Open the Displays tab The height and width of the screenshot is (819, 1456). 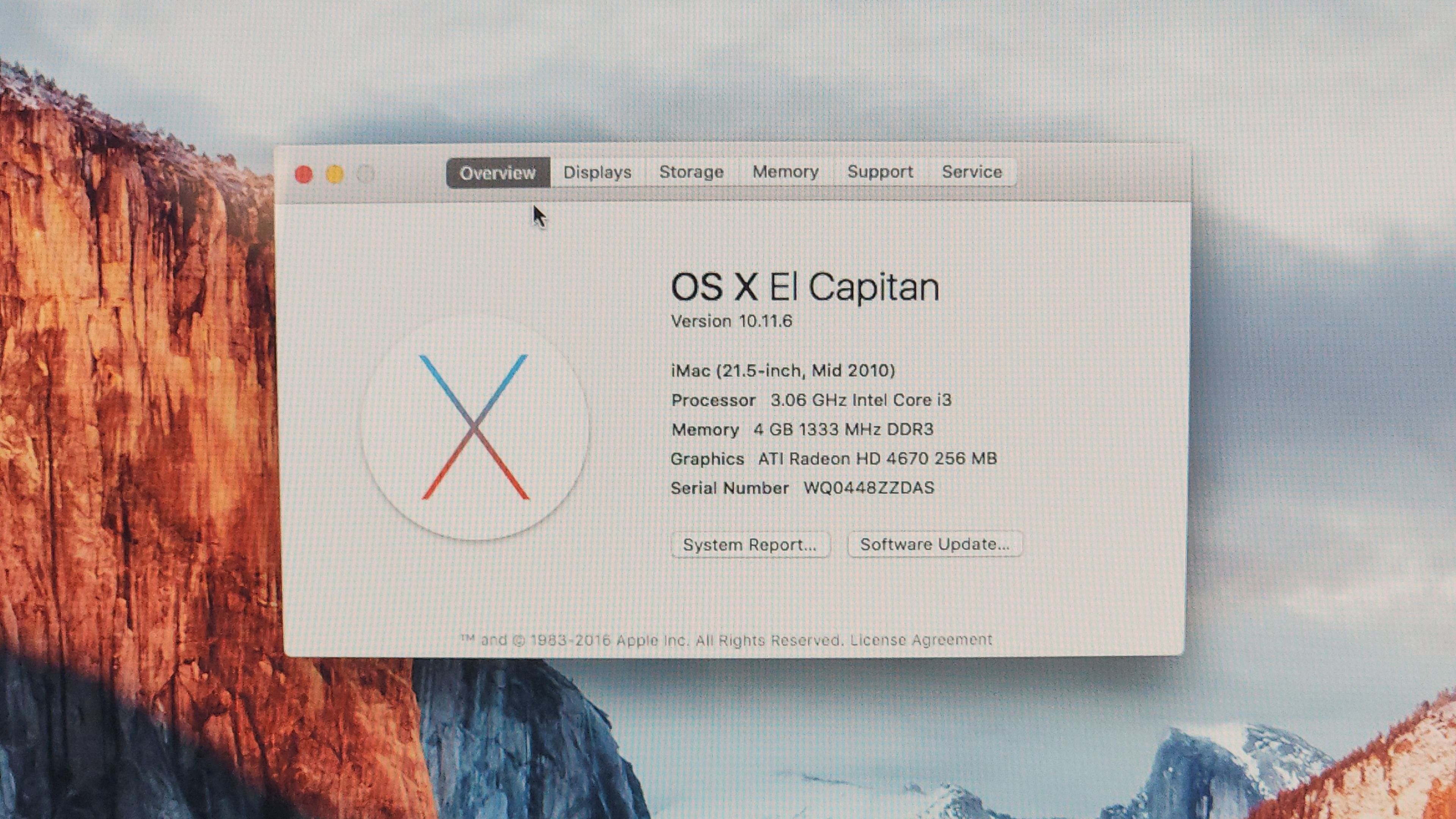pos(598,173)
